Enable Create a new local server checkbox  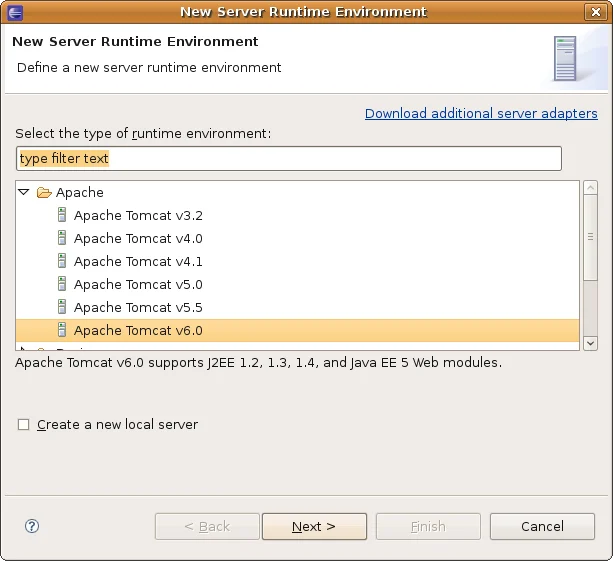tap(24, 425)
